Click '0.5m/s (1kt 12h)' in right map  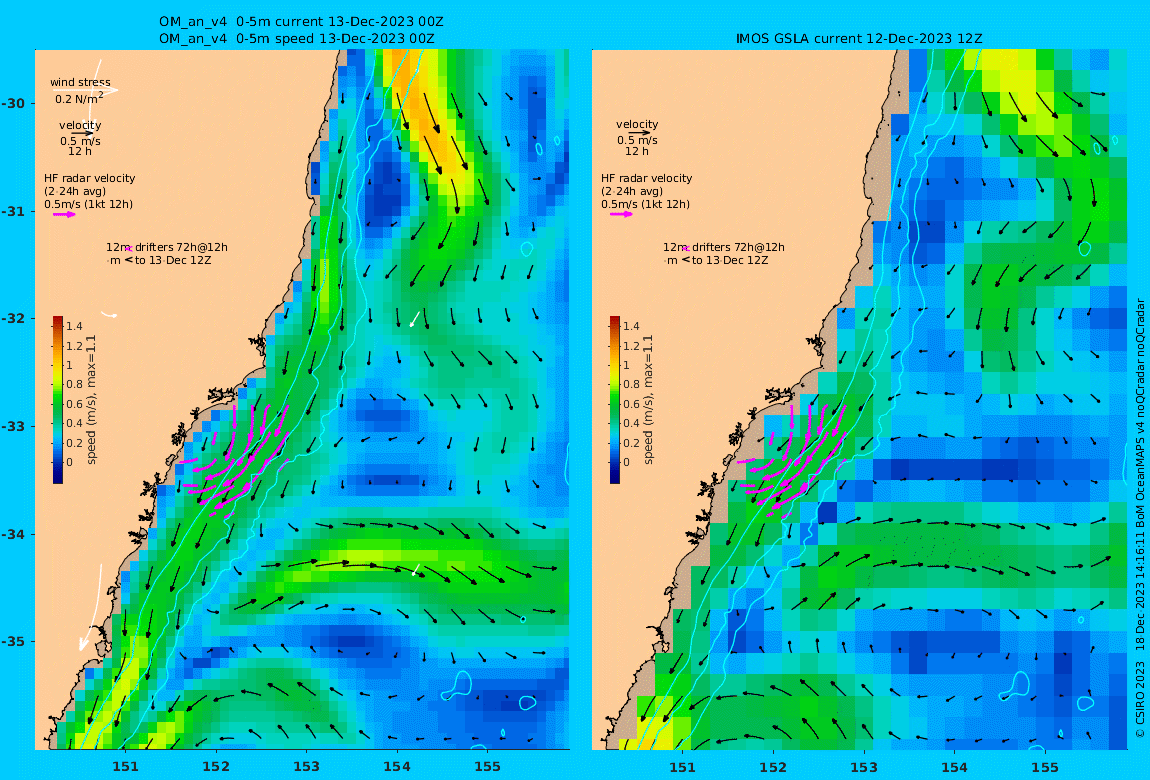pos(645,205)
